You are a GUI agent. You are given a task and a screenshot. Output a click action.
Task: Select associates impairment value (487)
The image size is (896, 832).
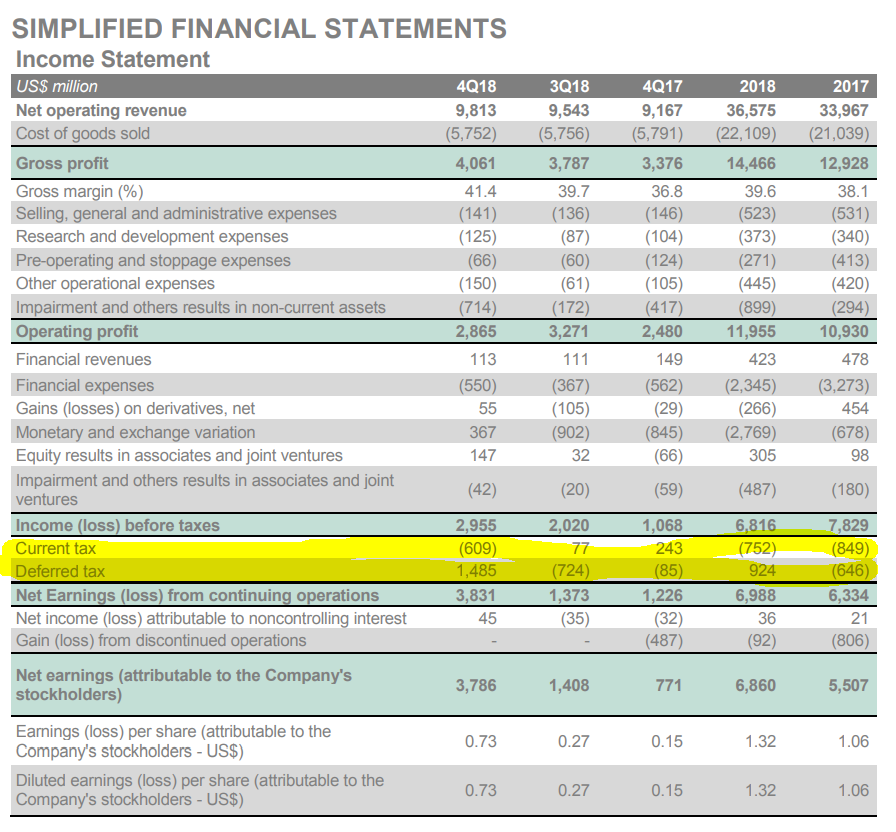pos(757,490)
